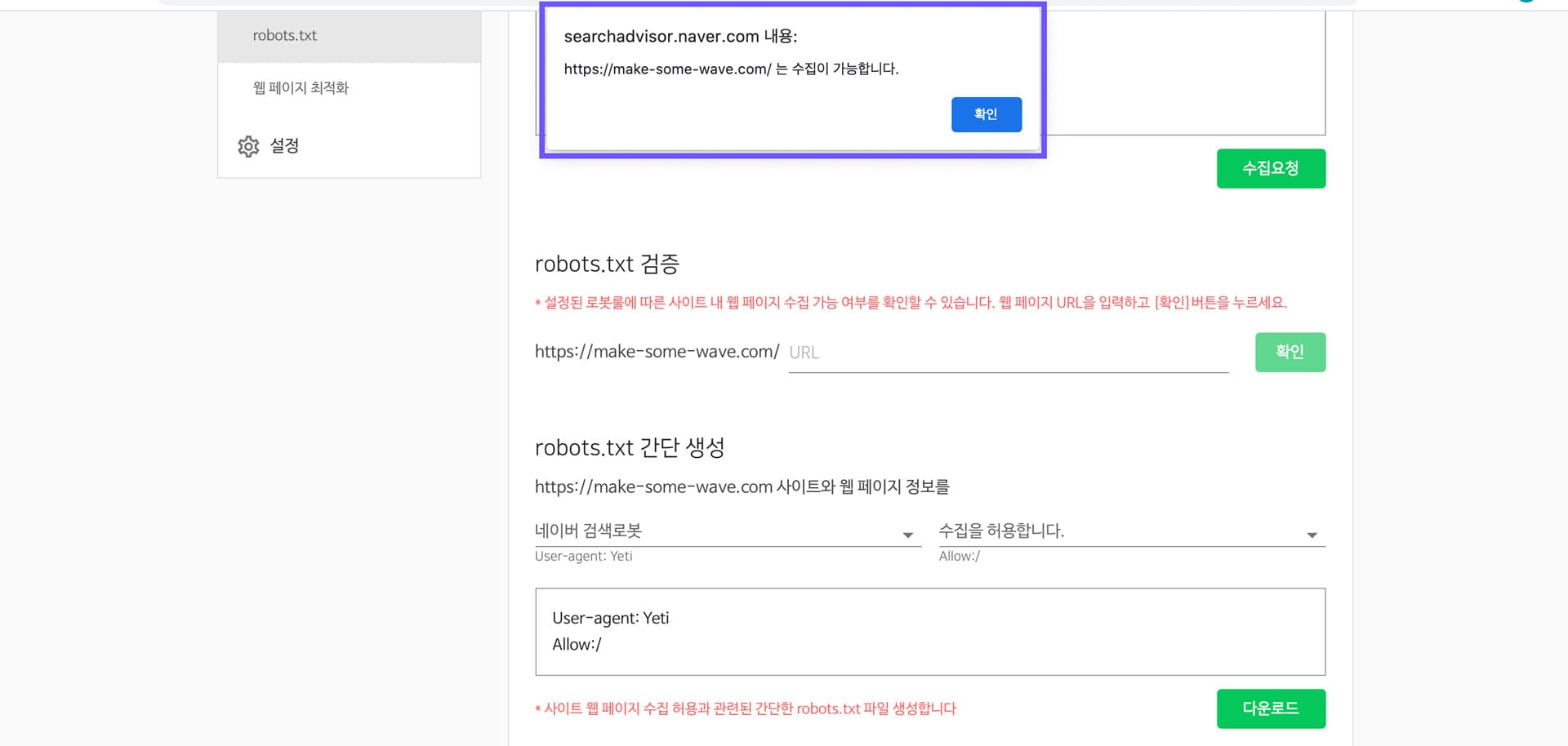Click inside the User-agent: Yeti preview box
1568x746 pixels.
(611, 618)
